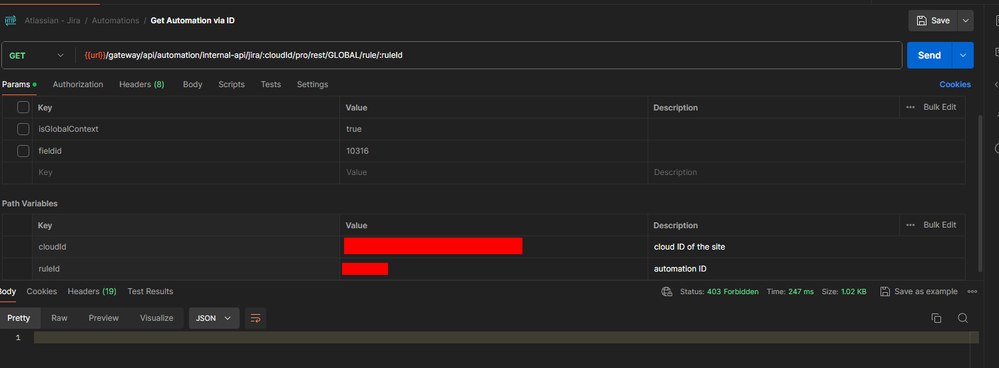The height and width of the screenshot is (368, 999).
Task: Open the GET method dropdown
Action: (36, 55)
